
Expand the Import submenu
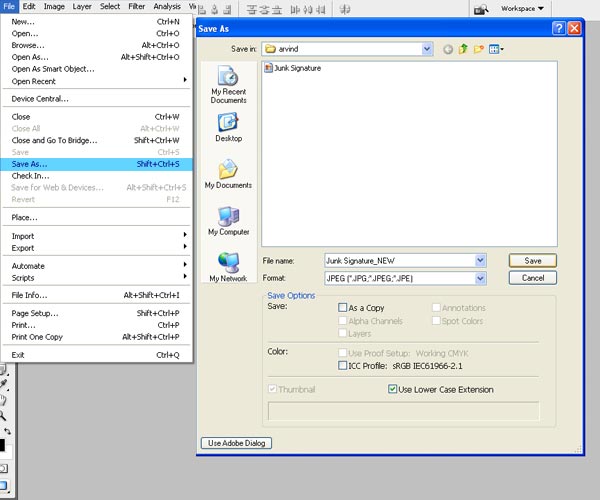pyautogui.click(x=96, y=236)
